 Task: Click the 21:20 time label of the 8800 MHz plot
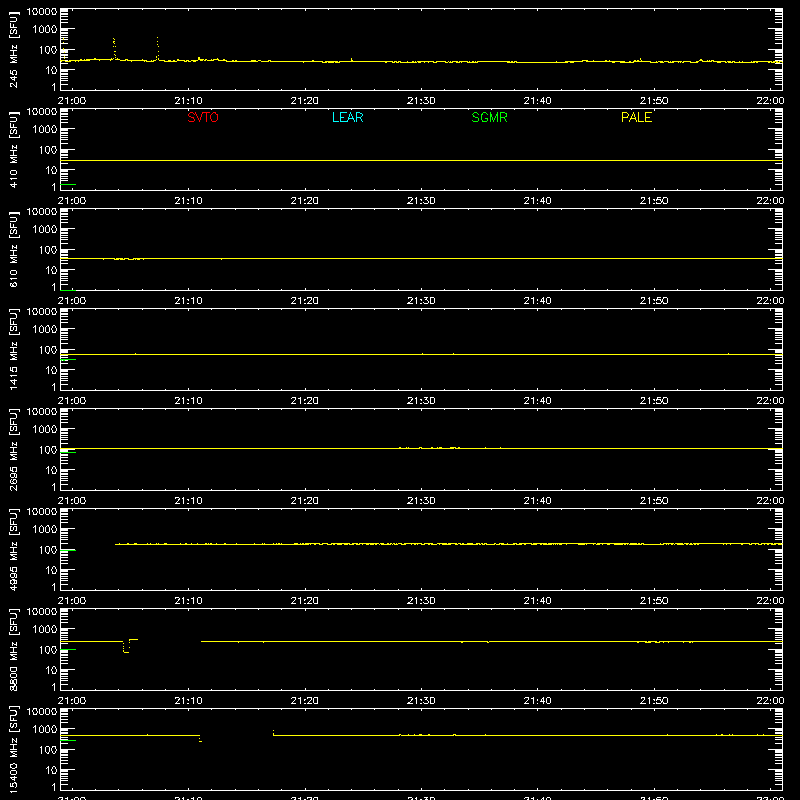305,701
